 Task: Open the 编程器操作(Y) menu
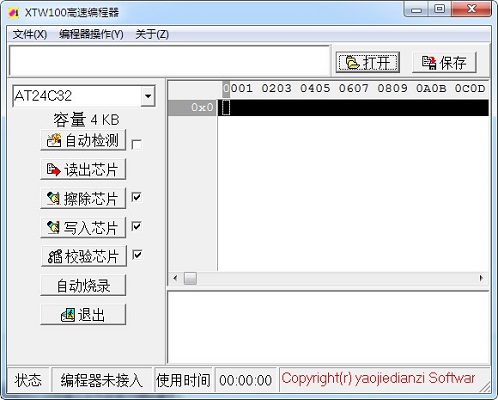91,34
